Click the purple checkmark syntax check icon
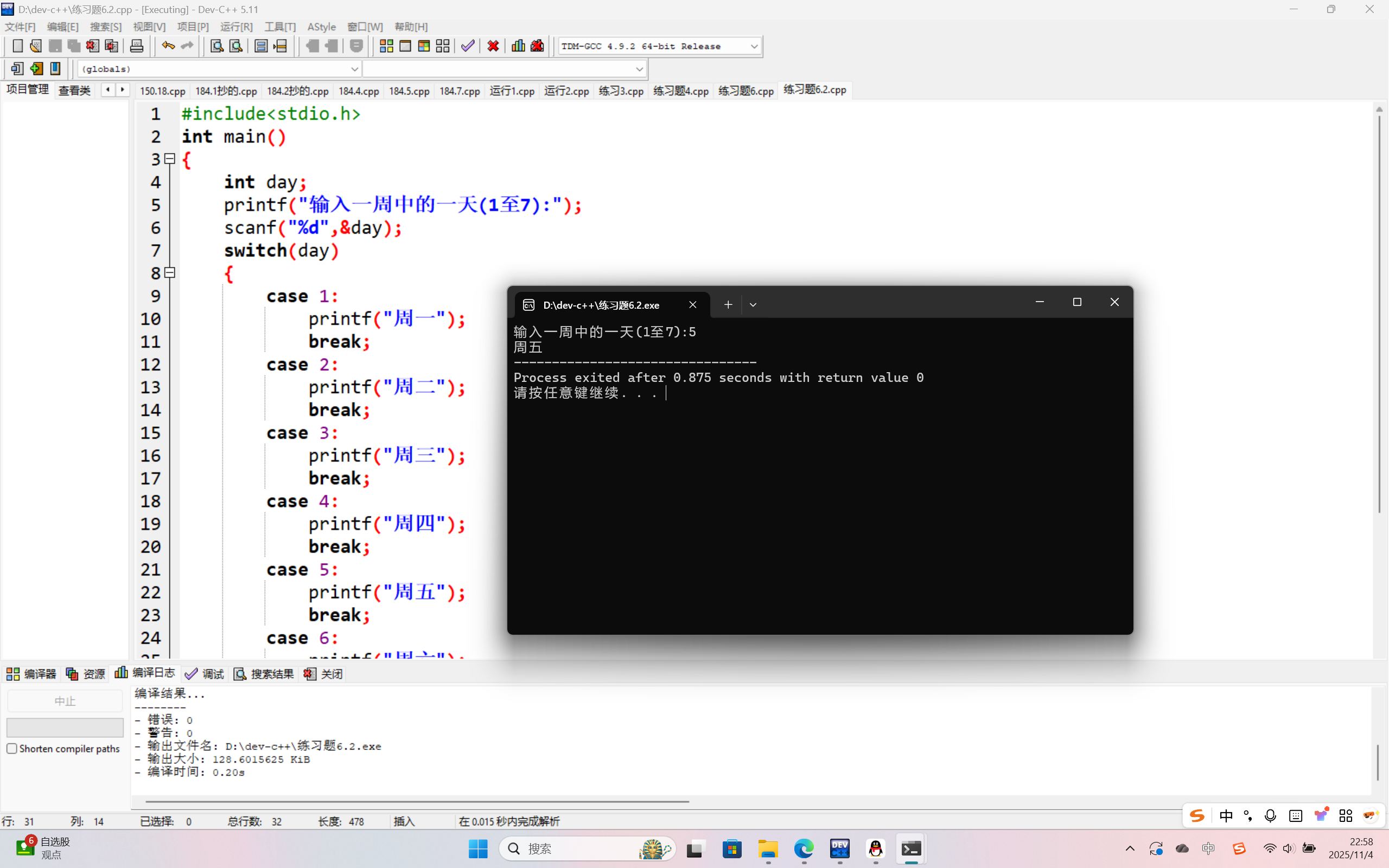The image size is (1389, 868). [467, 46]
